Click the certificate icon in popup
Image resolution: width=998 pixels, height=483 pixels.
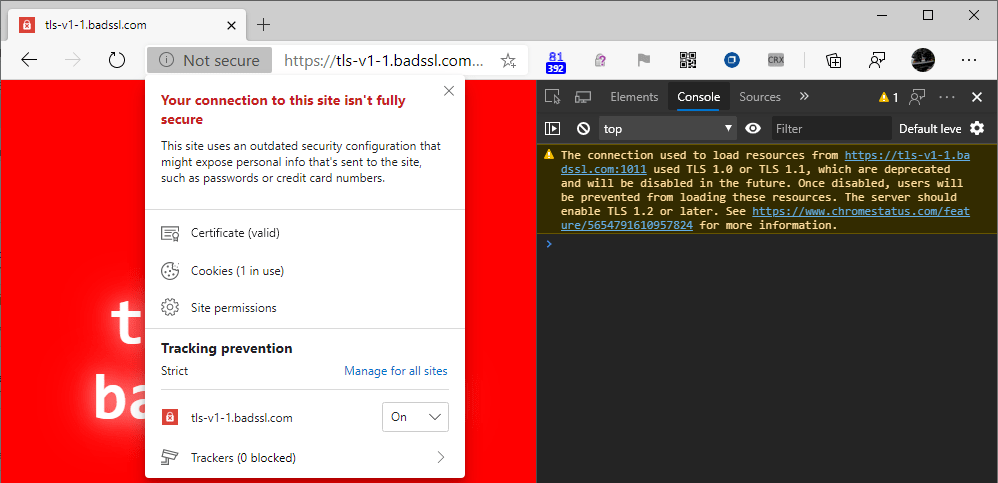170,234
